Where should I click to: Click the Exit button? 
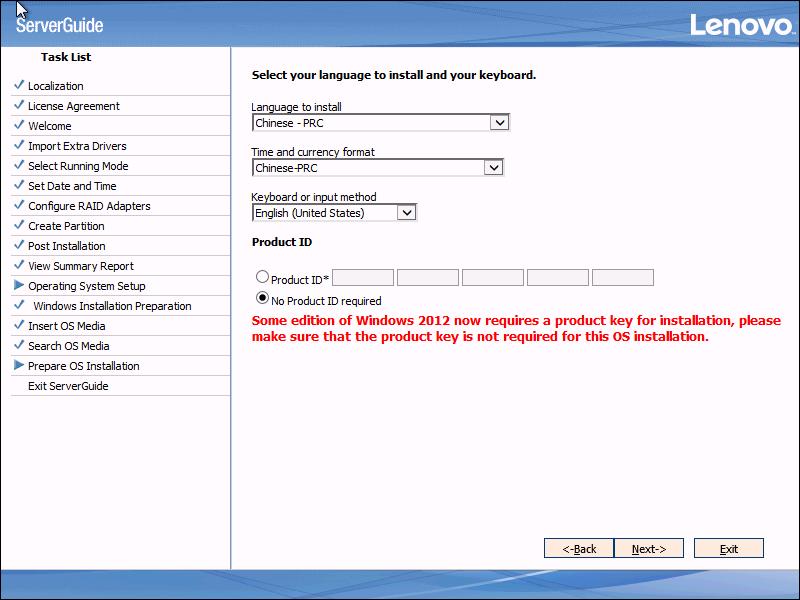click(x=729, y=548)
